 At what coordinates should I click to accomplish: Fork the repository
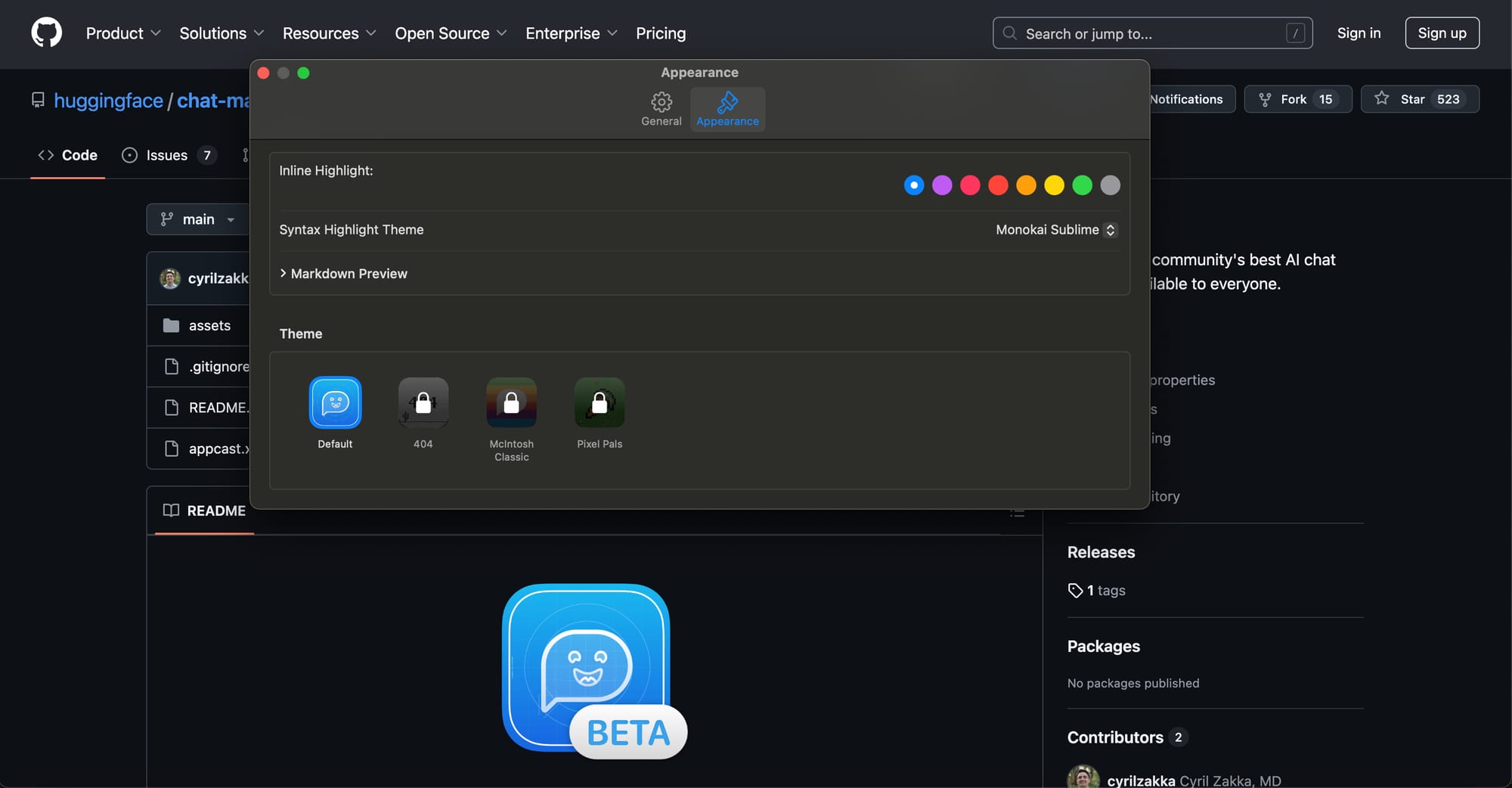(x=1298, y=99)
